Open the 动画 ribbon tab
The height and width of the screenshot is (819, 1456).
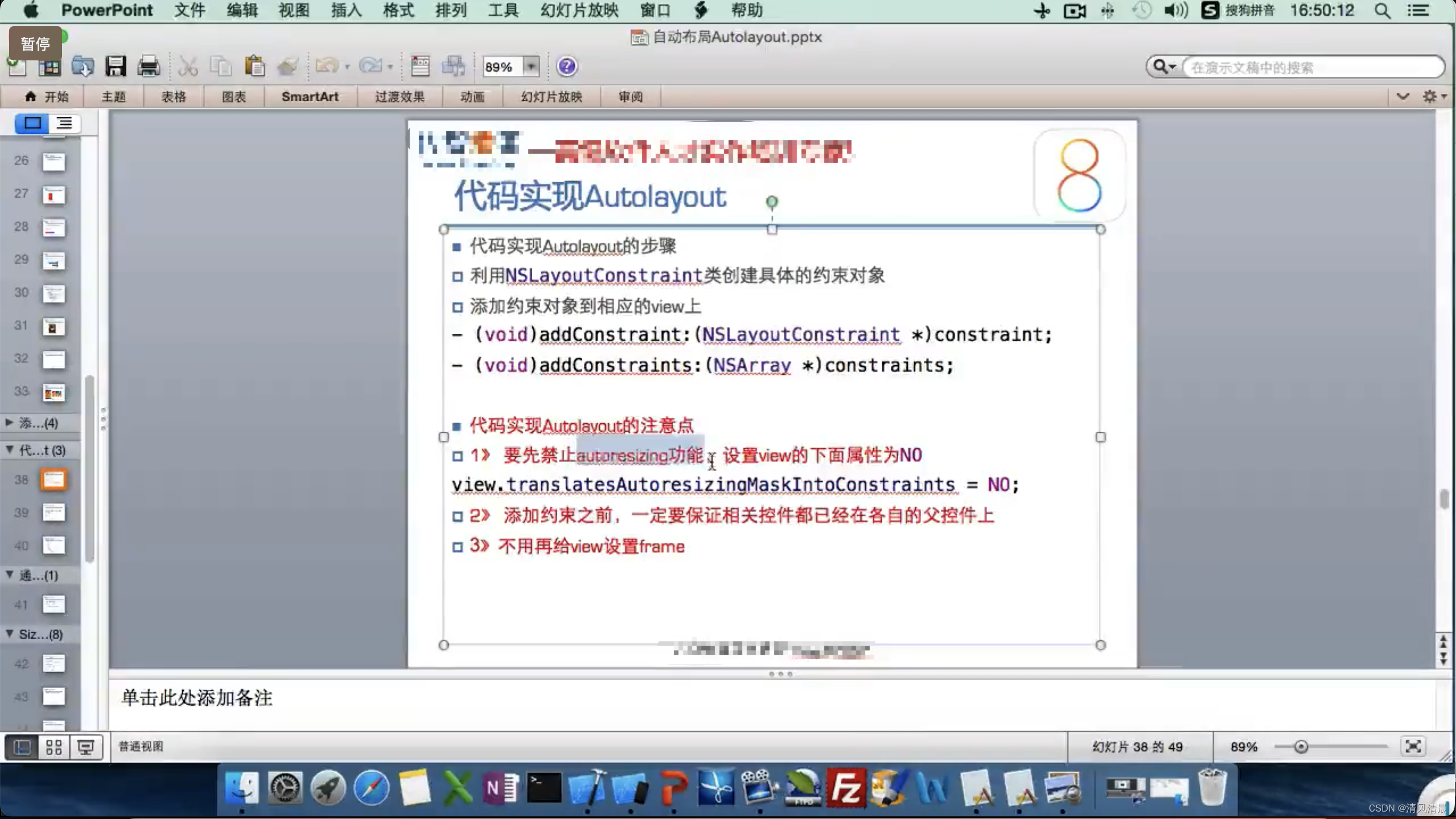(472, 97)
